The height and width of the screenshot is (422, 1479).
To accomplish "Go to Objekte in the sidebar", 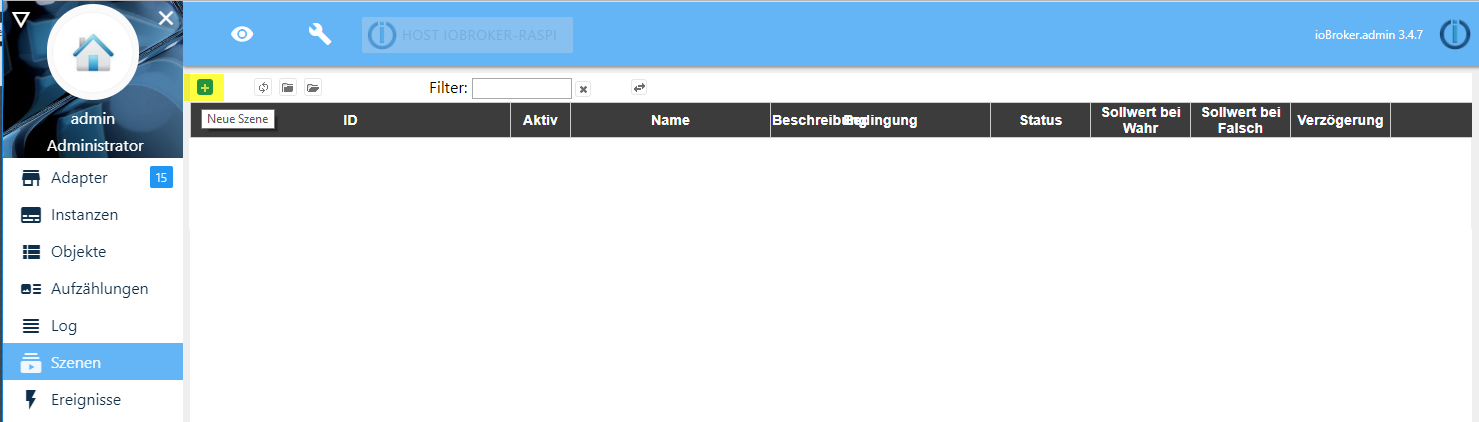I will pyautogui.click(x=78, y=252).
